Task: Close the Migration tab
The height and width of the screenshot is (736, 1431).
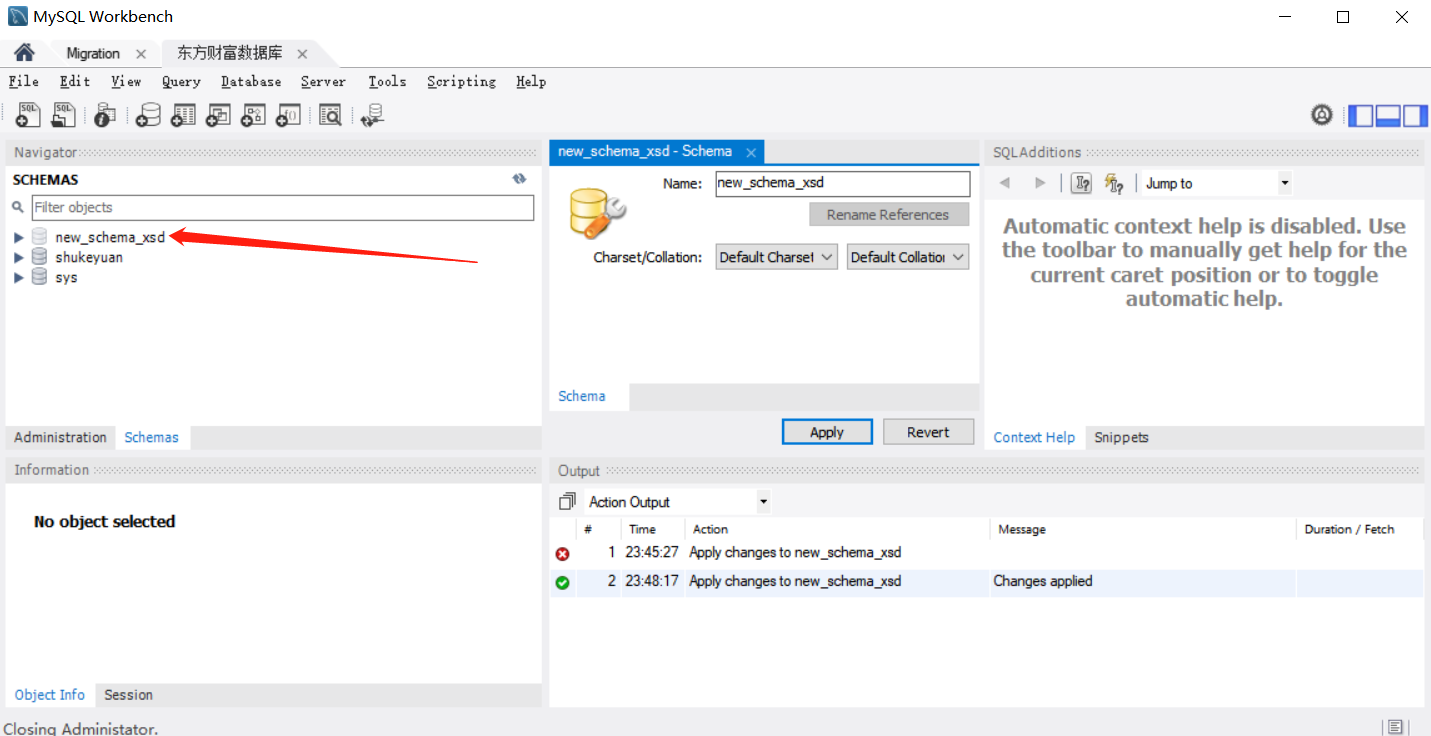Action: (141, 54)
